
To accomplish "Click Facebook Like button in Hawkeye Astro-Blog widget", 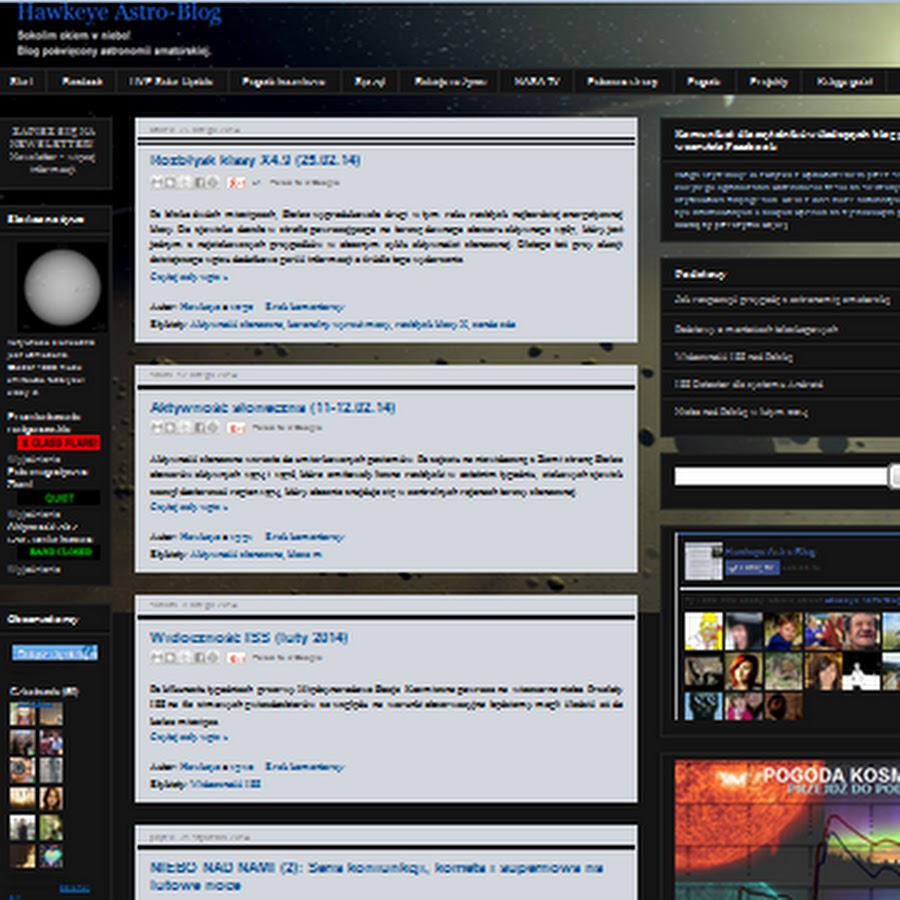I will coord(754,567).
